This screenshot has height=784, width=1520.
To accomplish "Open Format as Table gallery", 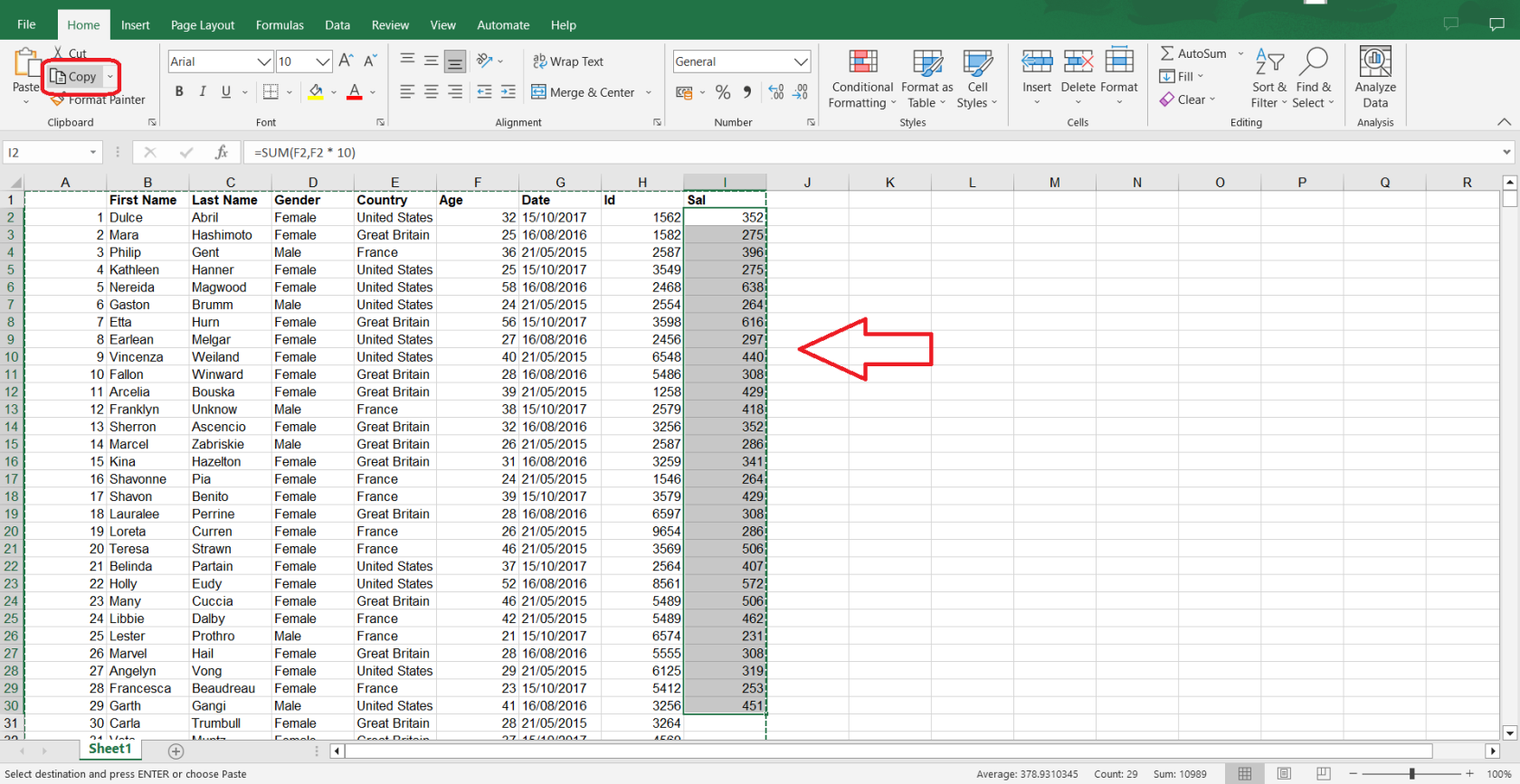I will tap(927, 78).
